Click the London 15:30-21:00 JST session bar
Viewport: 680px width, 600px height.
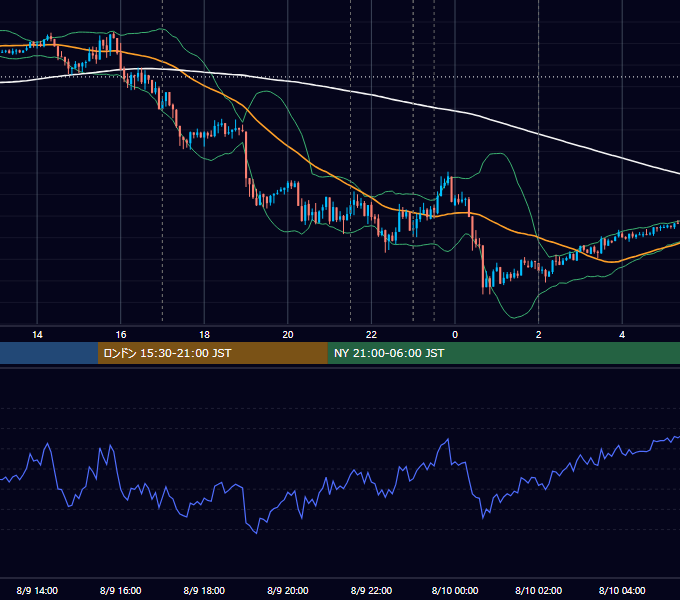pyautogui.click(x=212, y=353)
